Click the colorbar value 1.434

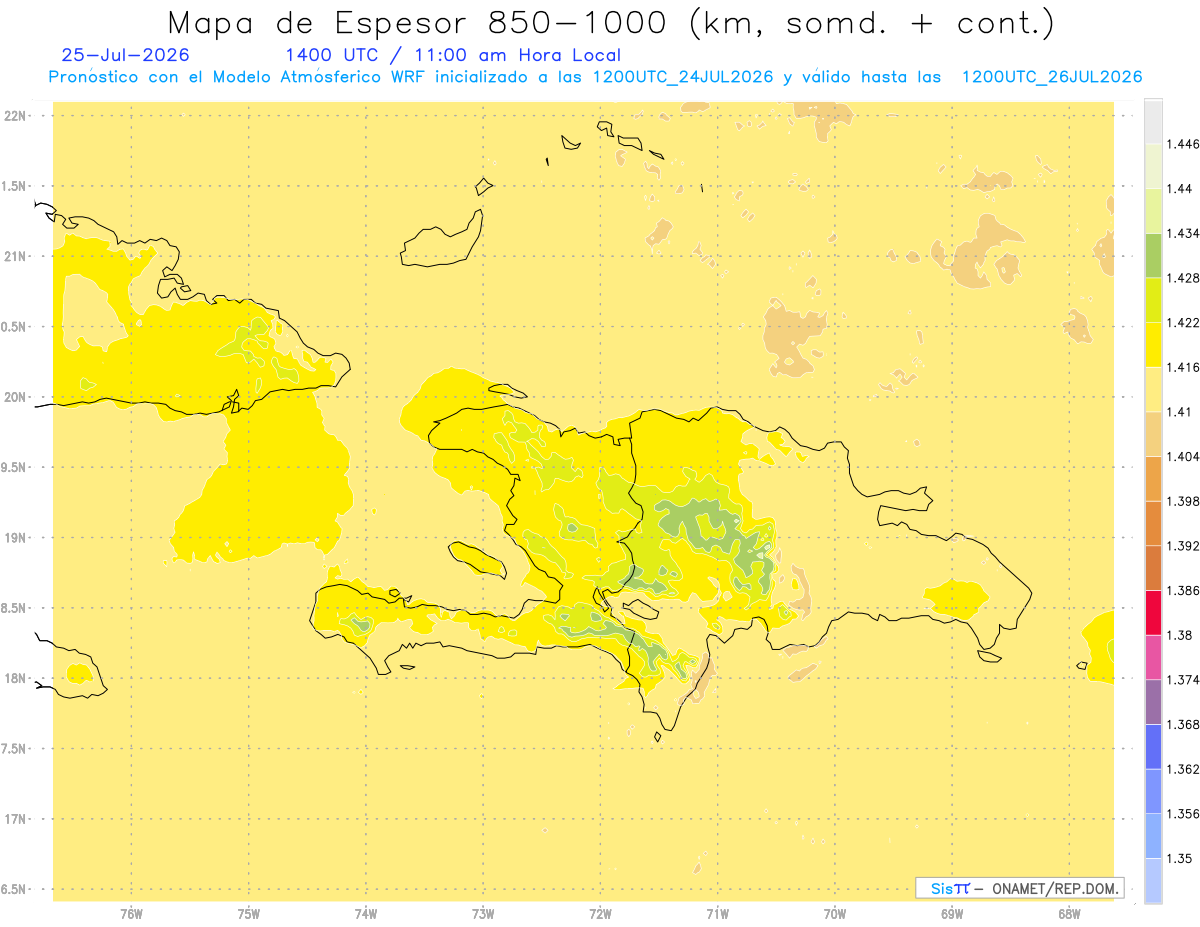[x=1182, y=233]
